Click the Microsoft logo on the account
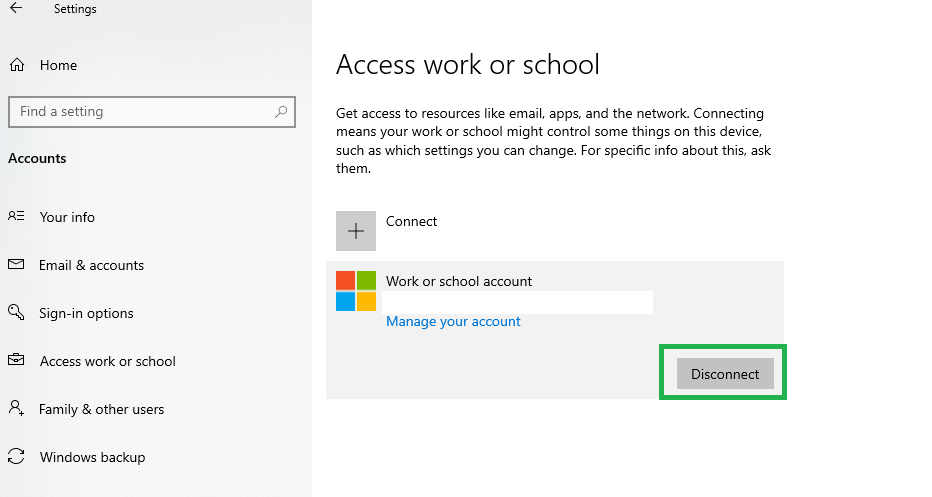The image size is (932, 497). [356, 291]
